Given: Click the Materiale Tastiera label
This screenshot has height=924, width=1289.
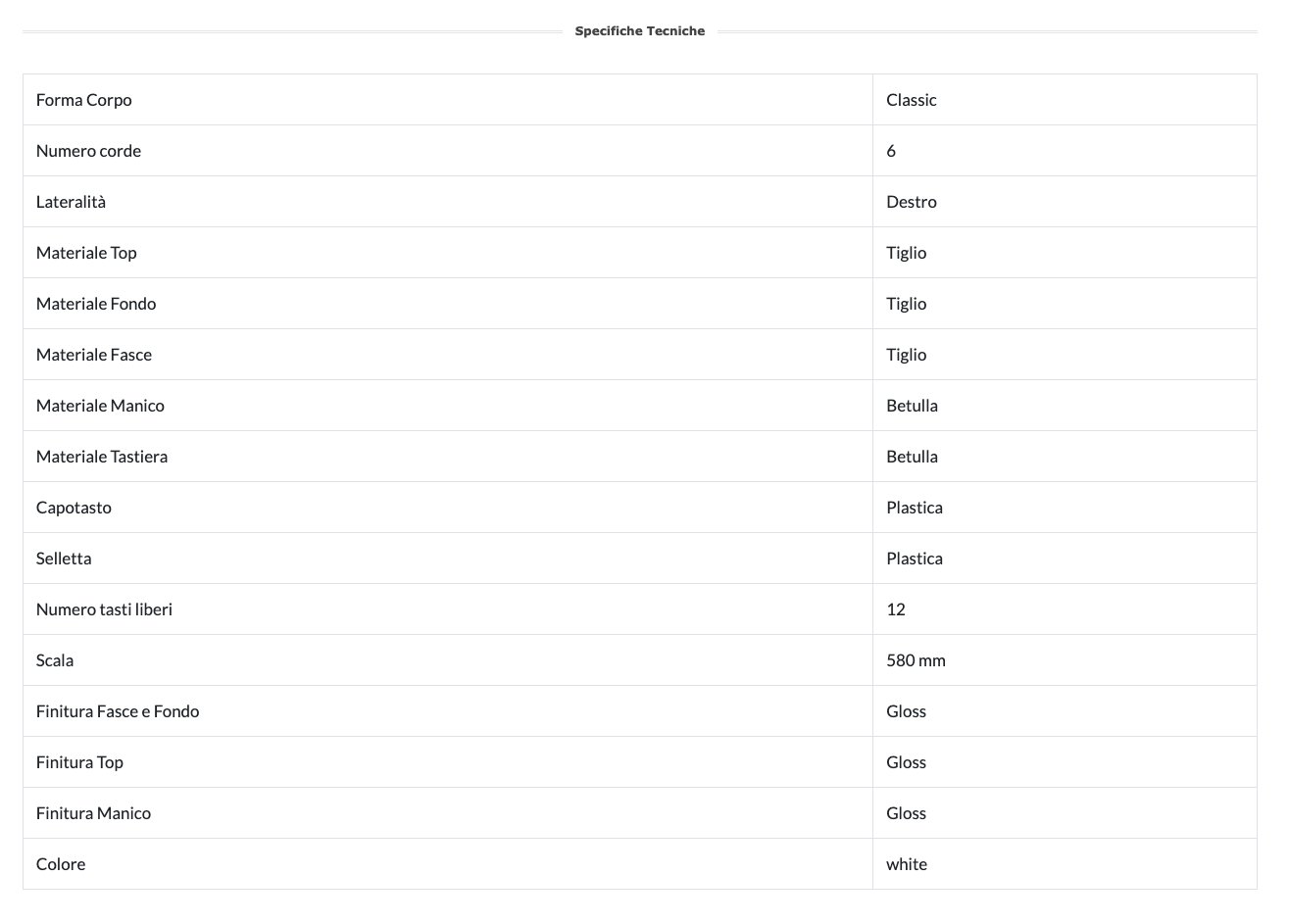Looking at the screenshot, I should point(102,457).
